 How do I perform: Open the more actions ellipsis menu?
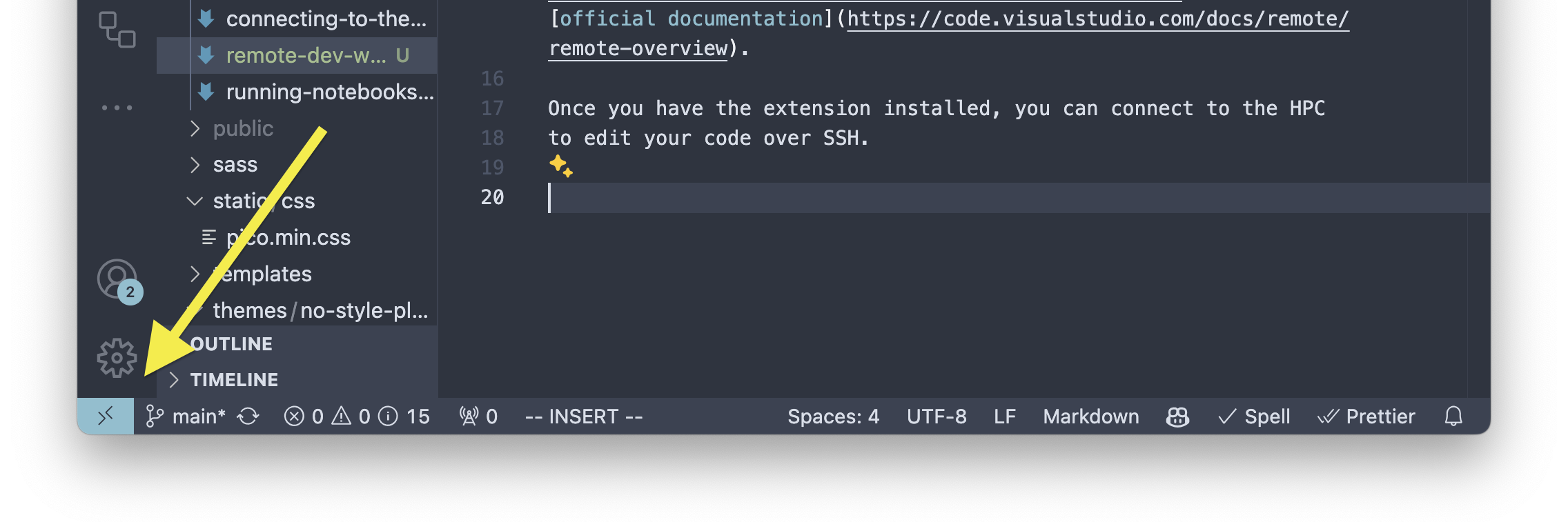click(x=117, y=107)
